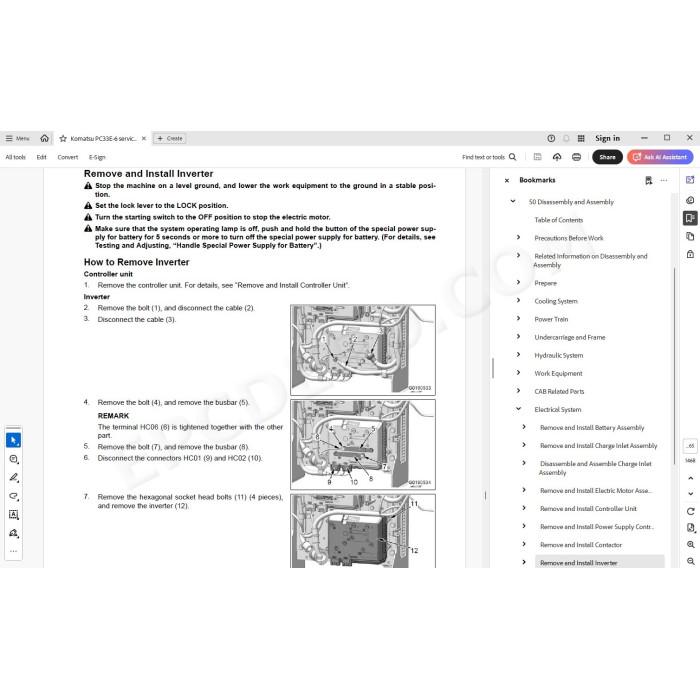Choose the add comment tool

13,459
